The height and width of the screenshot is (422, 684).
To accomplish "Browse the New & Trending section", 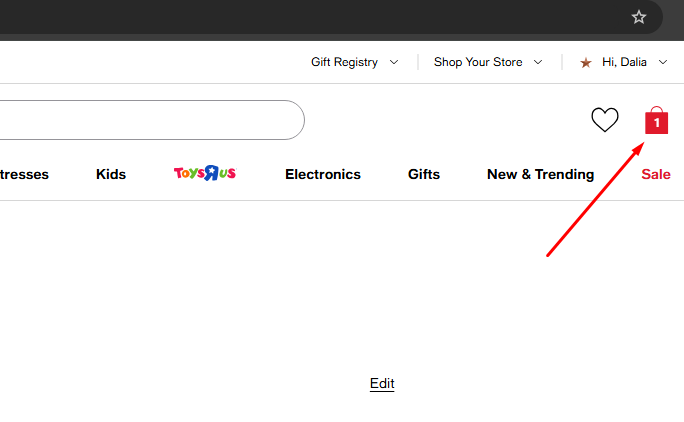I will [540, 174].
